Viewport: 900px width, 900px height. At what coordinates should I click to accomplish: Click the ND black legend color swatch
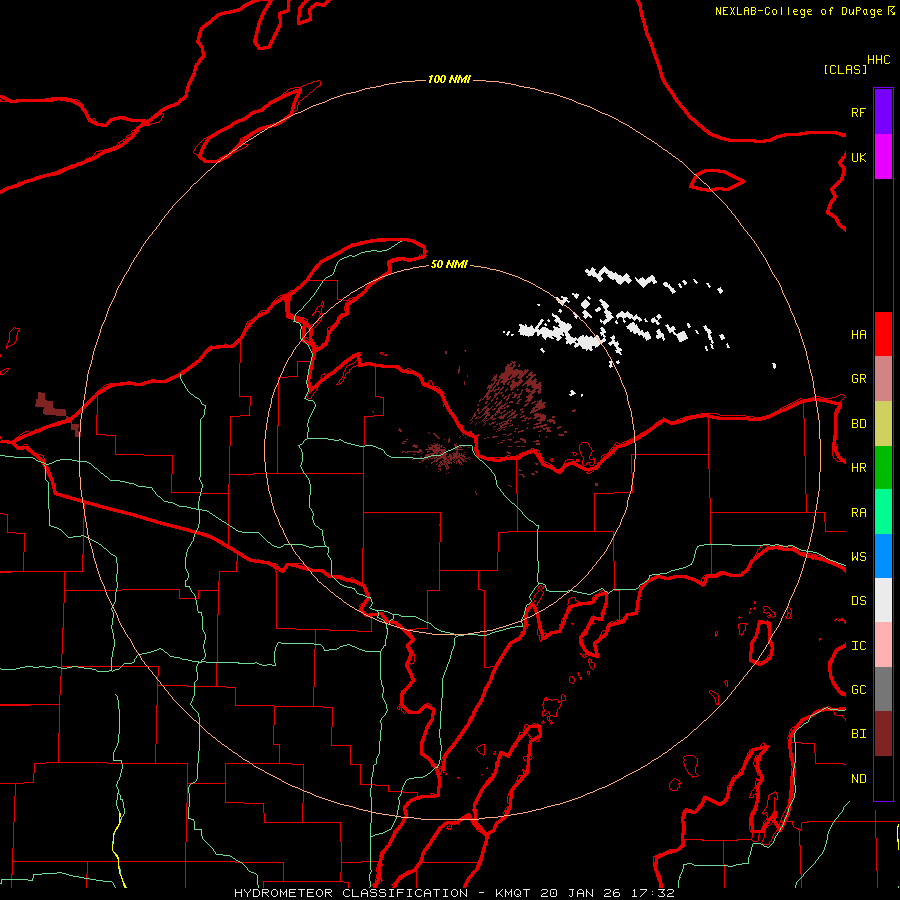tap(883, 778)
